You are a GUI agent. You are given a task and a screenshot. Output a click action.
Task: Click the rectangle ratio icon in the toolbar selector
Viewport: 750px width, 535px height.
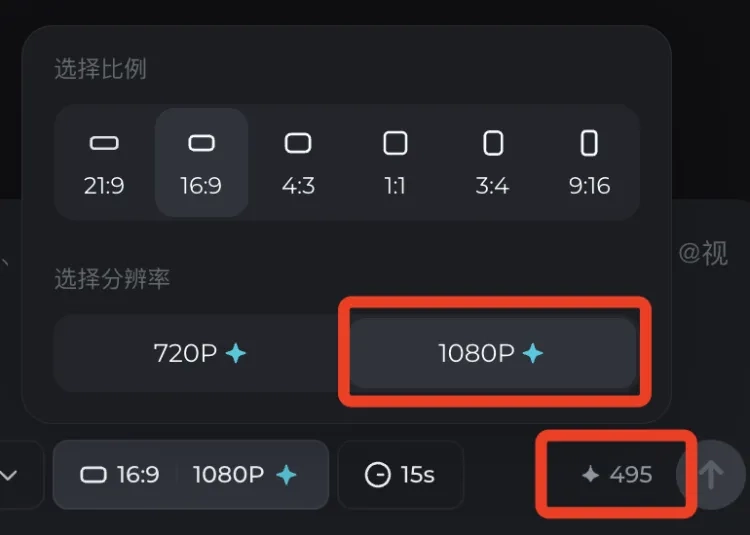pos(94,475)
